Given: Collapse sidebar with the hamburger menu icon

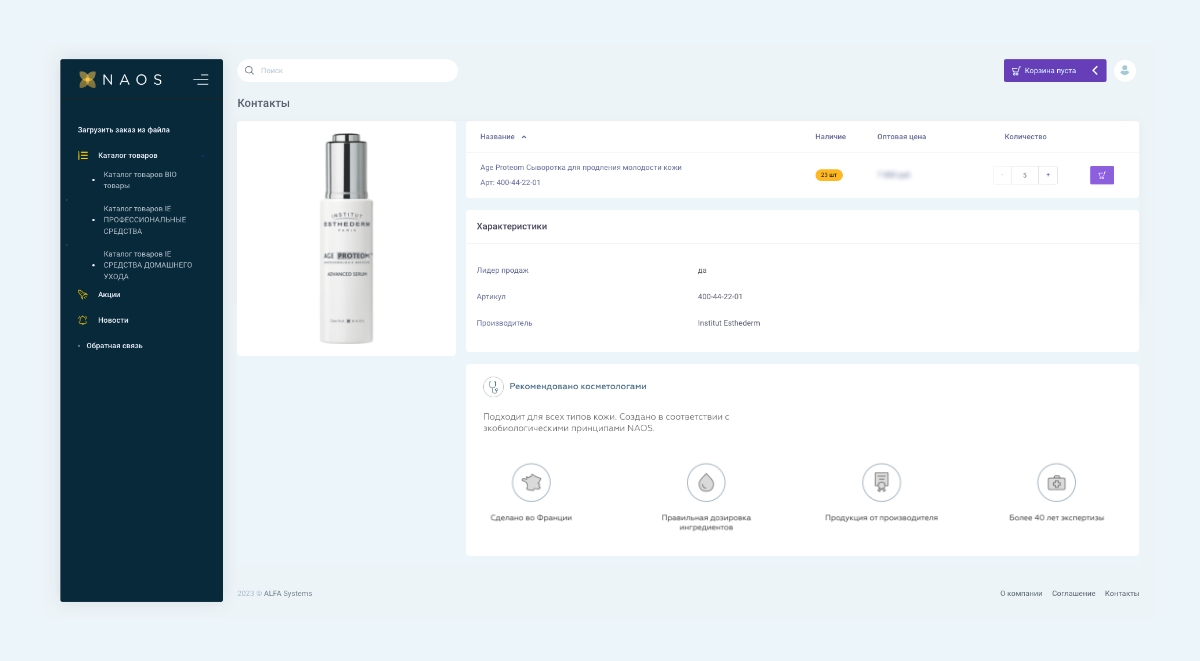Looking at the screenshot, I should 201,79.
